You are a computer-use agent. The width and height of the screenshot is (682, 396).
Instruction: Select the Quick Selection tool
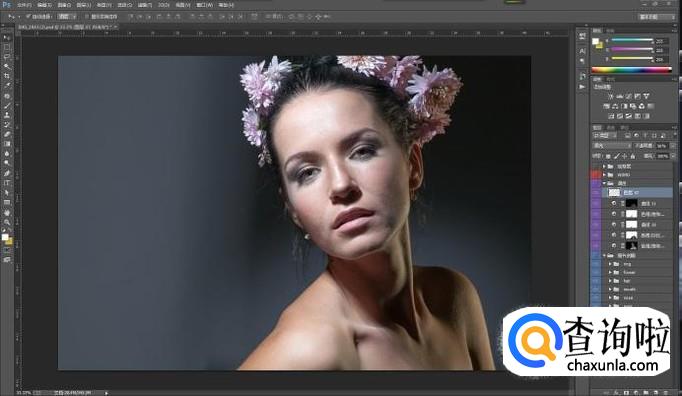point(7,67)
